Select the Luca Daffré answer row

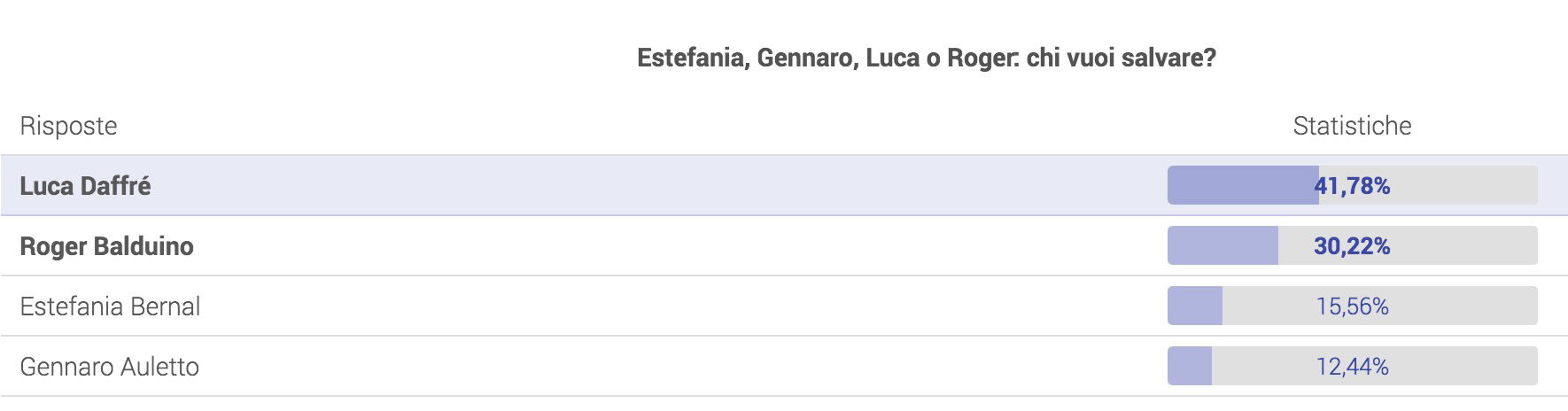click(784, 185)
